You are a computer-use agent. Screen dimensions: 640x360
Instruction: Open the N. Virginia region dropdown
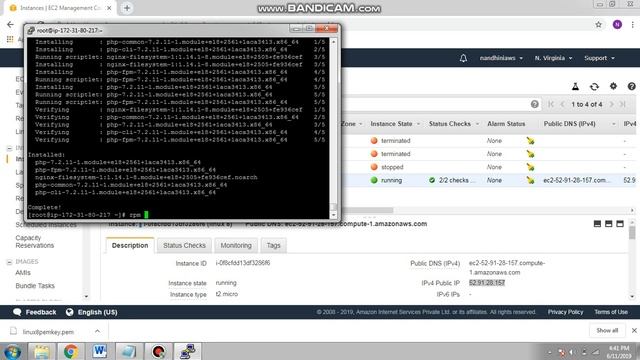coord(553,58)
